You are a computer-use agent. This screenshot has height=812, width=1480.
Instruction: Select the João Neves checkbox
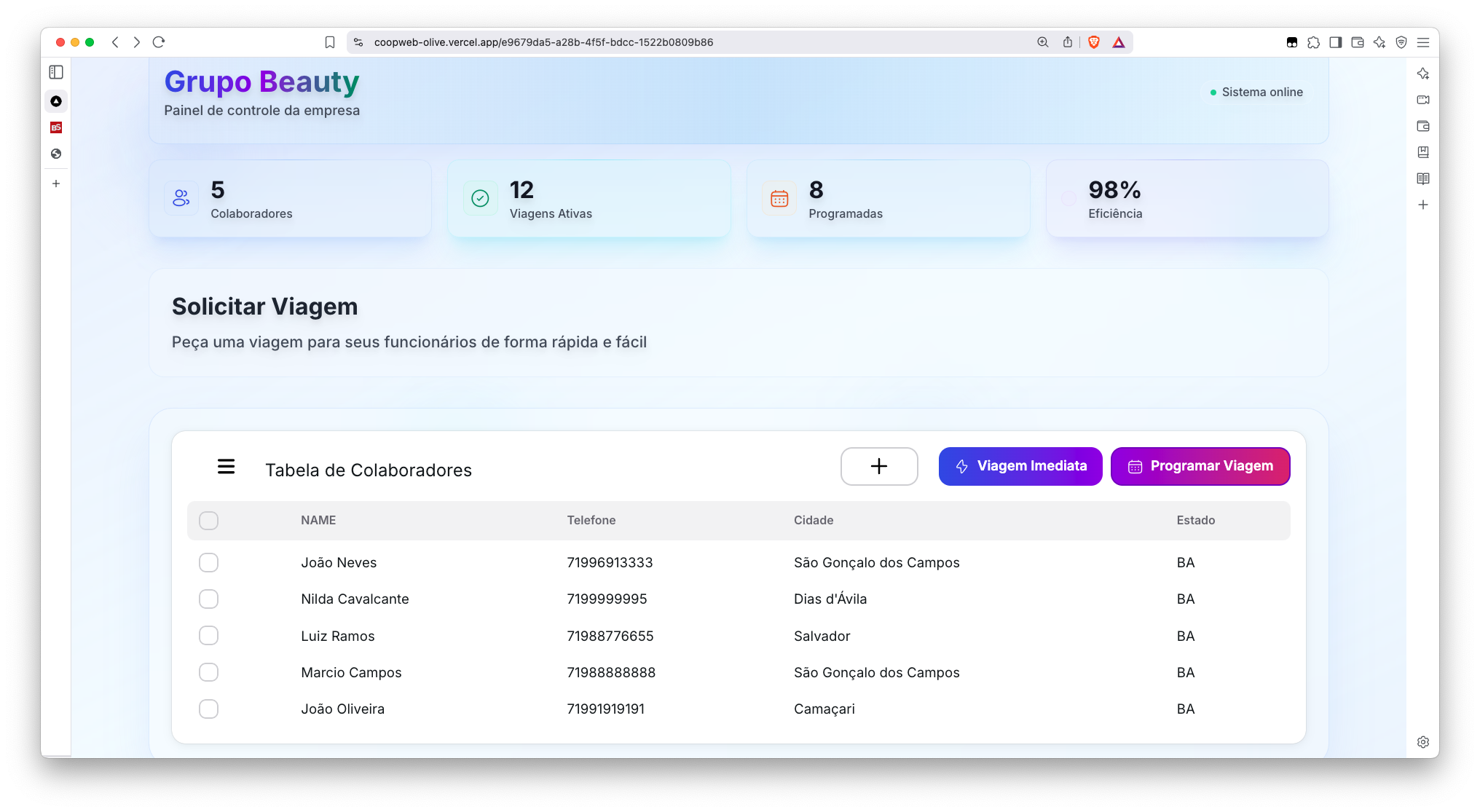coord(208,562)
